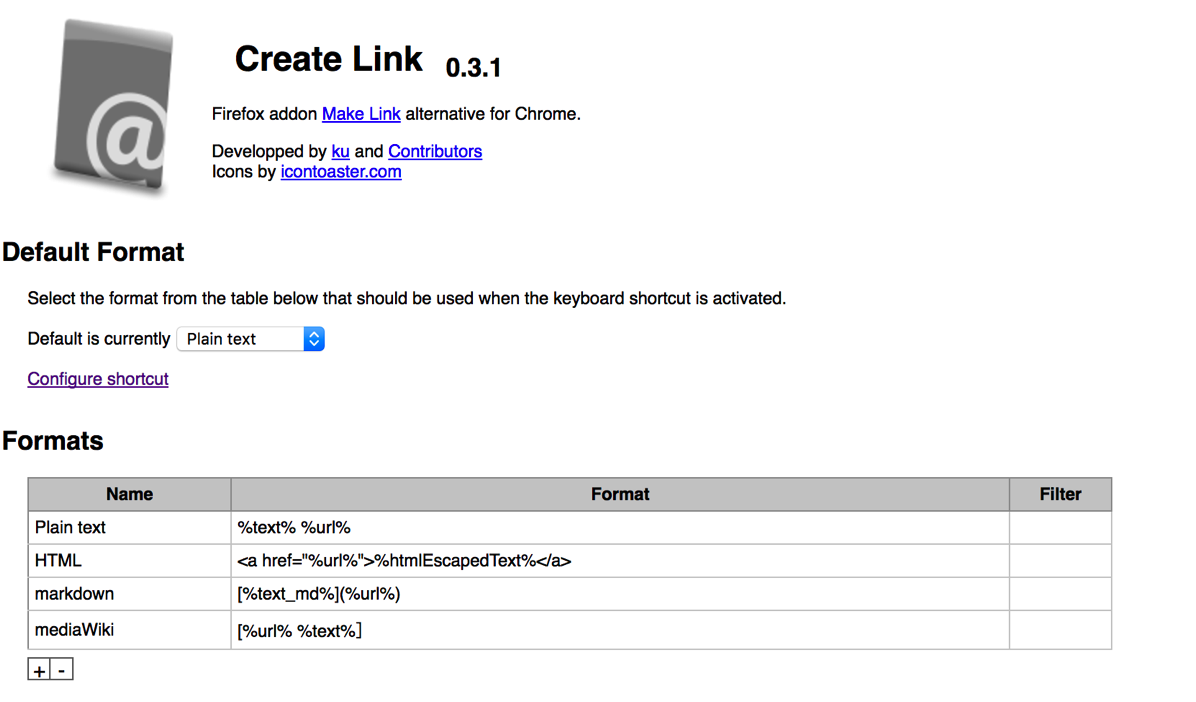Click the mediaWiki format string cell
The image size is (1196, 702).
click(619, 630)
